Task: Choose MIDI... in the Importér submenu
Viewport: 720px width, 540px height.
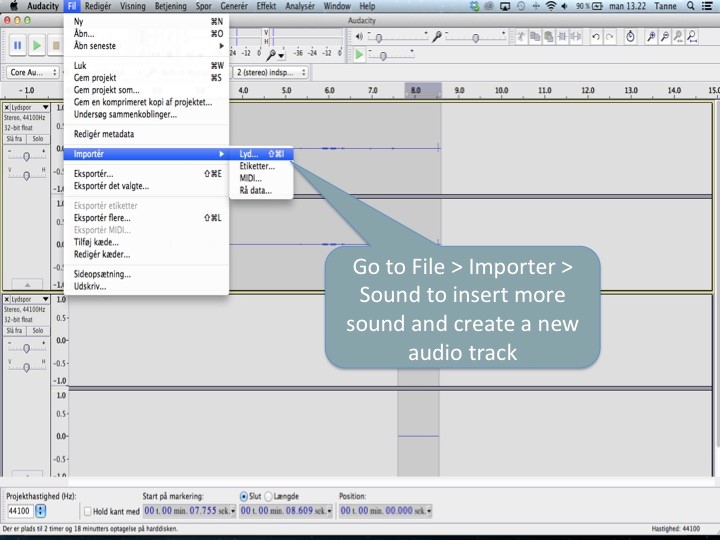Action: click(261, 179)
